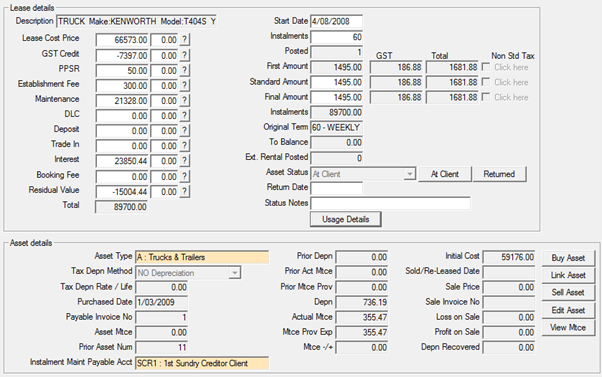Click the Description field with TRUCK Make:KENWORTH

[136, 21]
